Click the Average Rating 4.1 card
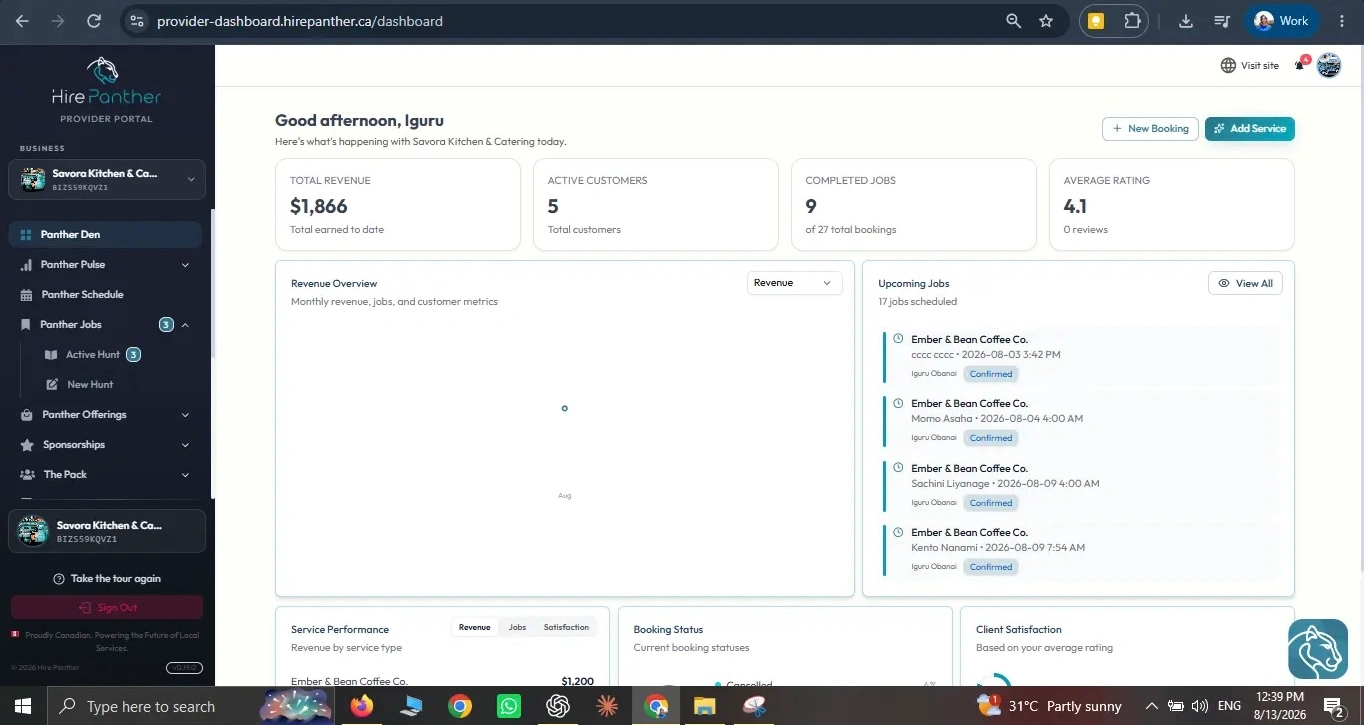This screenshot has width=1364, height=725. click(1172, 204)
